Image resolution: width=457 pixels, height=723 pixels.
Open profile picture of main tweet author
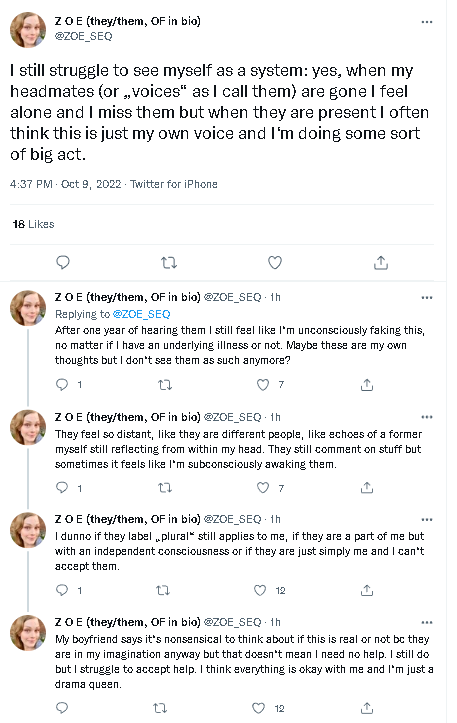pos(28,30)
